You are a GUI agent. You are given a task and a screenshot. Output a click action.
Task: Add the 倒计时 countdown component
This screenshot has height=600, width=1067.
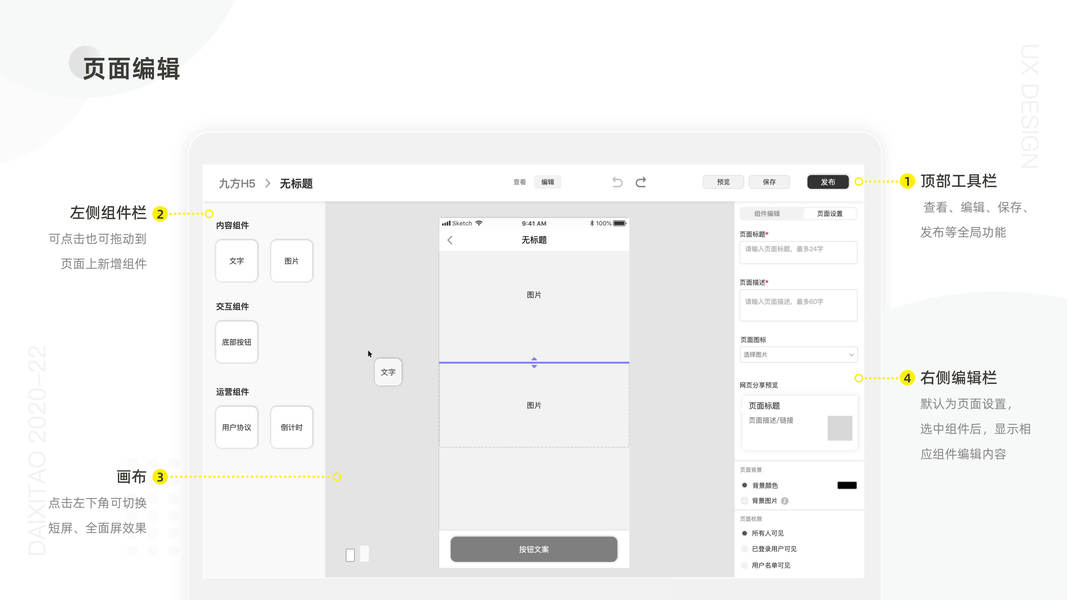click(x=291, y=427)
